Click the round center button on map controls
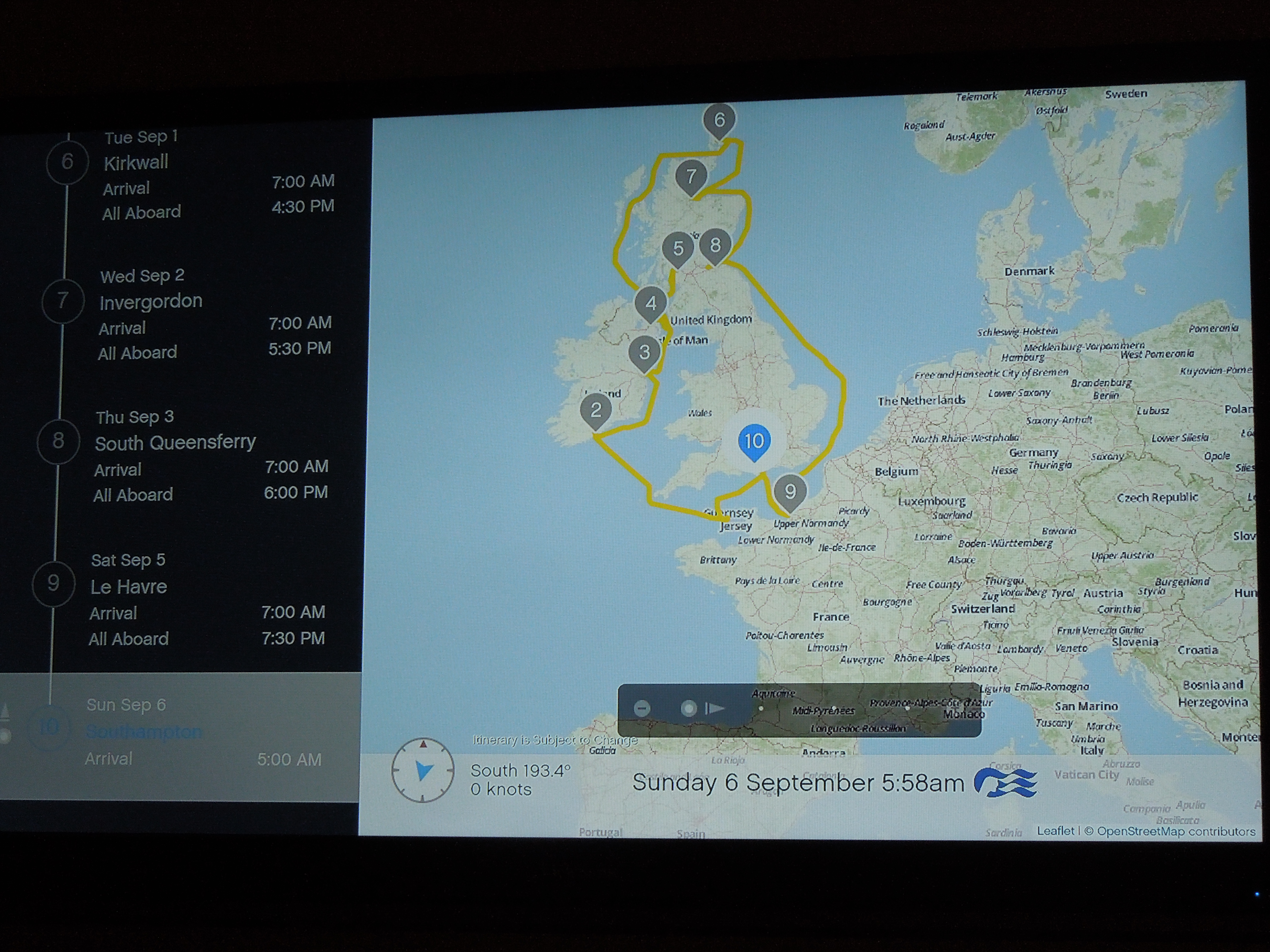This screenshot has width=1270, height=952. click(x=688, y=708)
